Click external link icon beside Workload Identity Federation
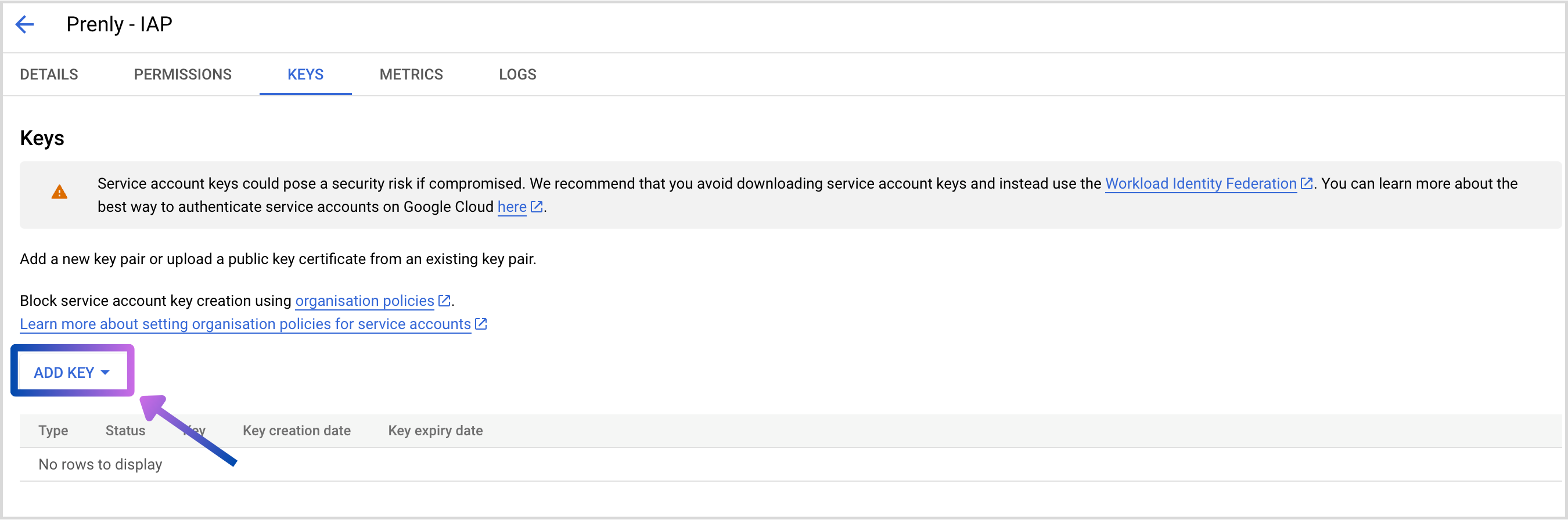The width and height of the screenshot is (1568, 520). point(1306,183)
